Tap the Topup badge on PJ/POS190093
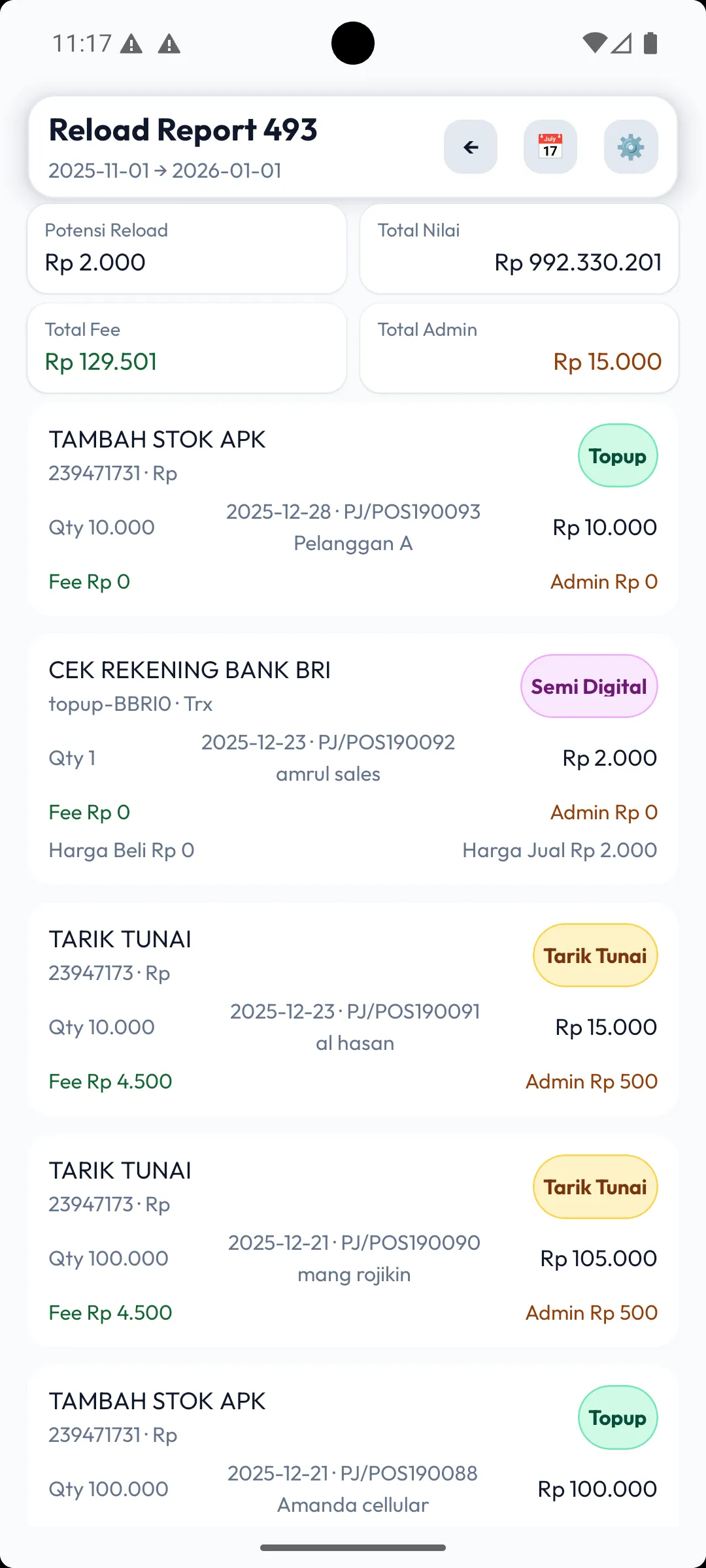The image size is (706, 1568). point(618,456)
